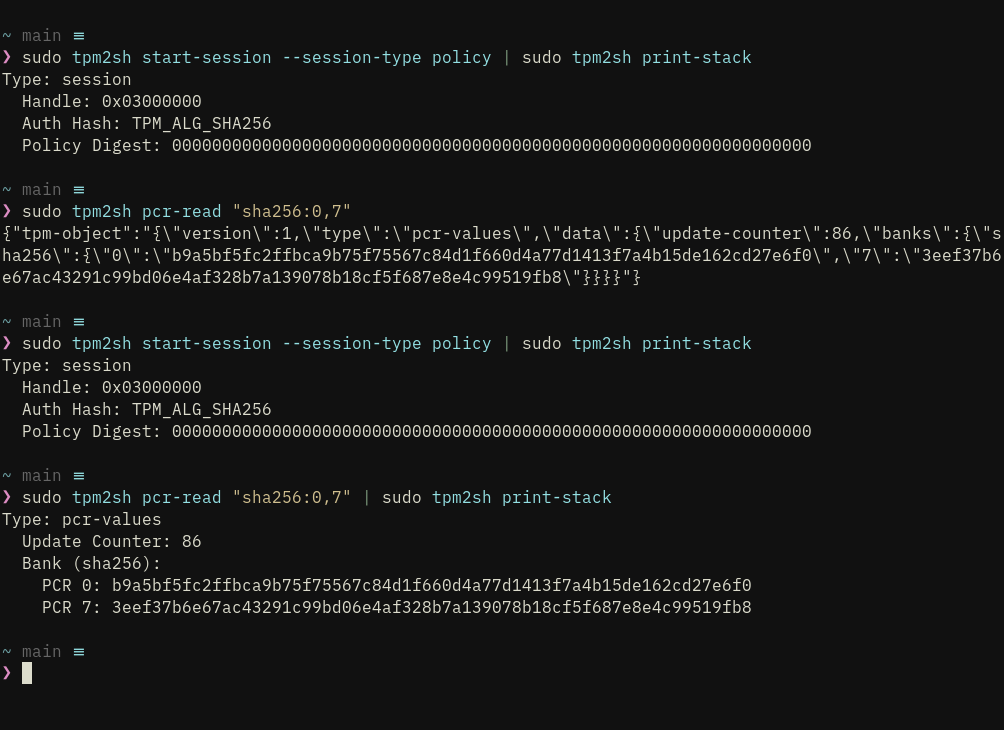This screenshot has width=1004, height=730.
Task: Click the git status icon in the first prompt
Action: pyautogui.click(x=79, y=36)
